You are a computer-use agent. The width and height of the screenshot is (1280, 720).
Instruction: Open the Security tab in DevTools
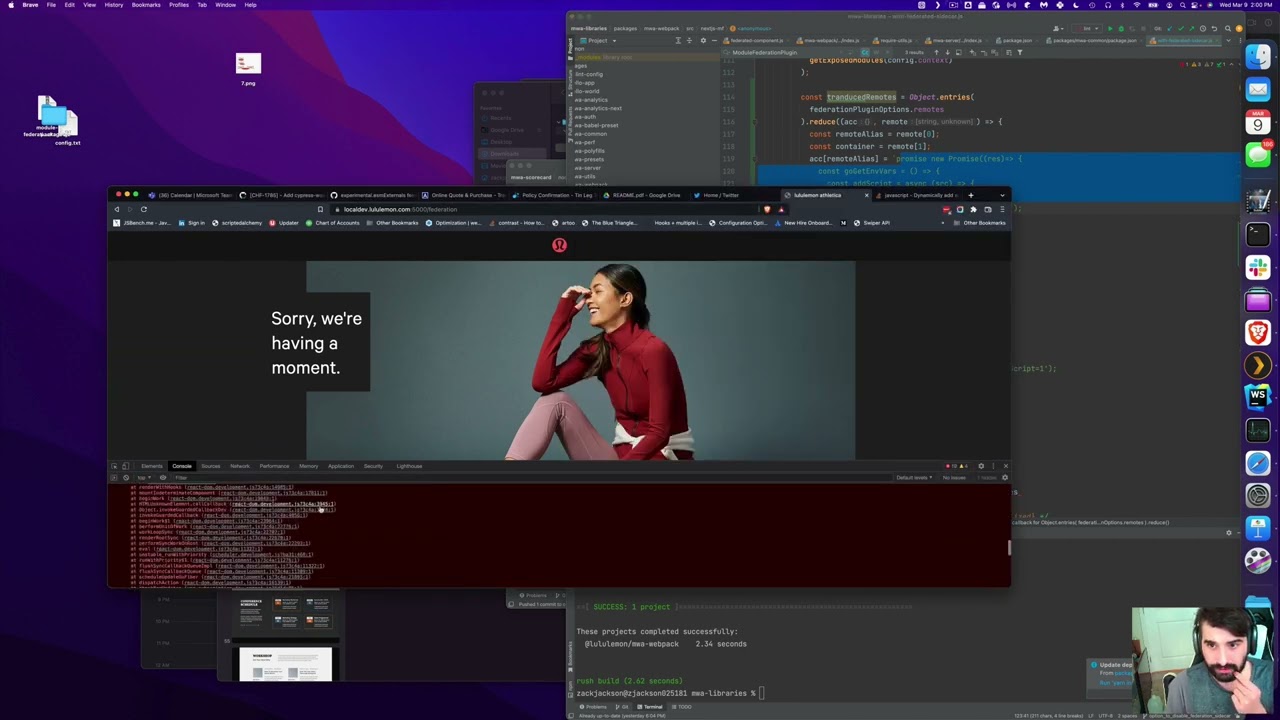(x=373, y=466)
